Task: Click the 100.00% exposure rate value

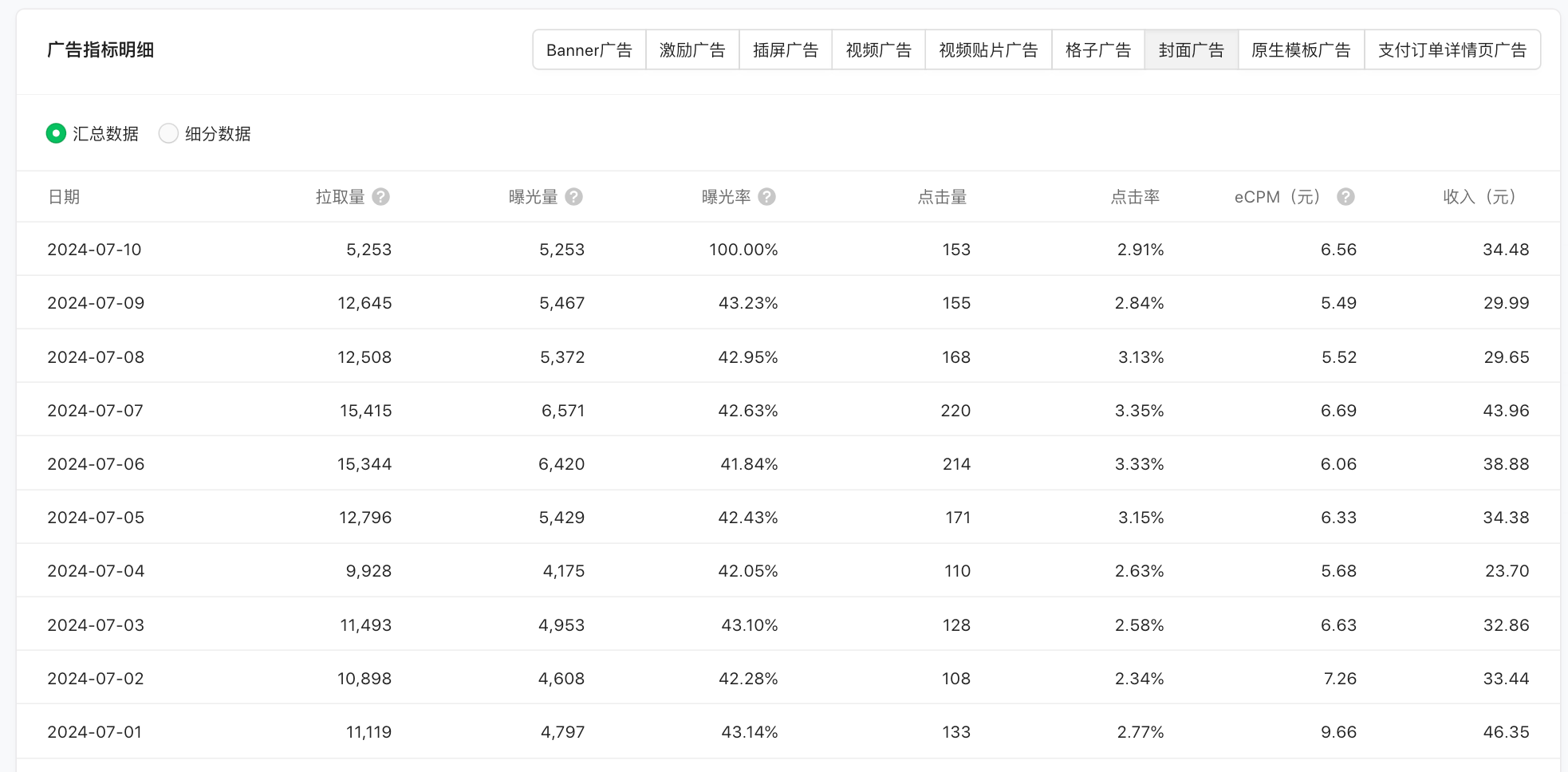Action: pos(743,250)
